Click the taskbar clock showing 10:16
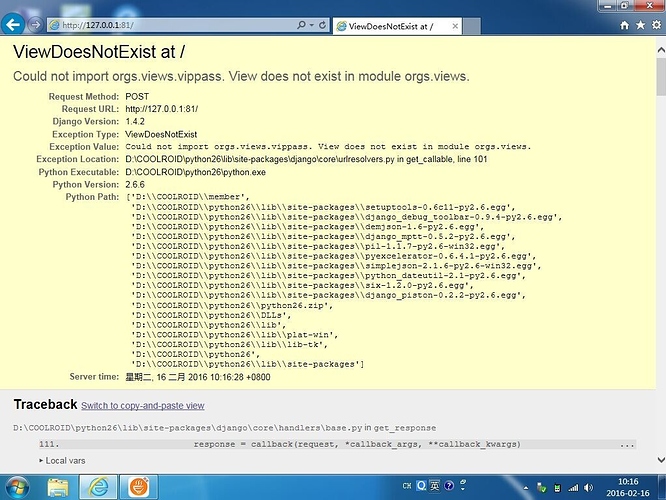The width and height of the screenshot is (666, 500). coord(628,487)
